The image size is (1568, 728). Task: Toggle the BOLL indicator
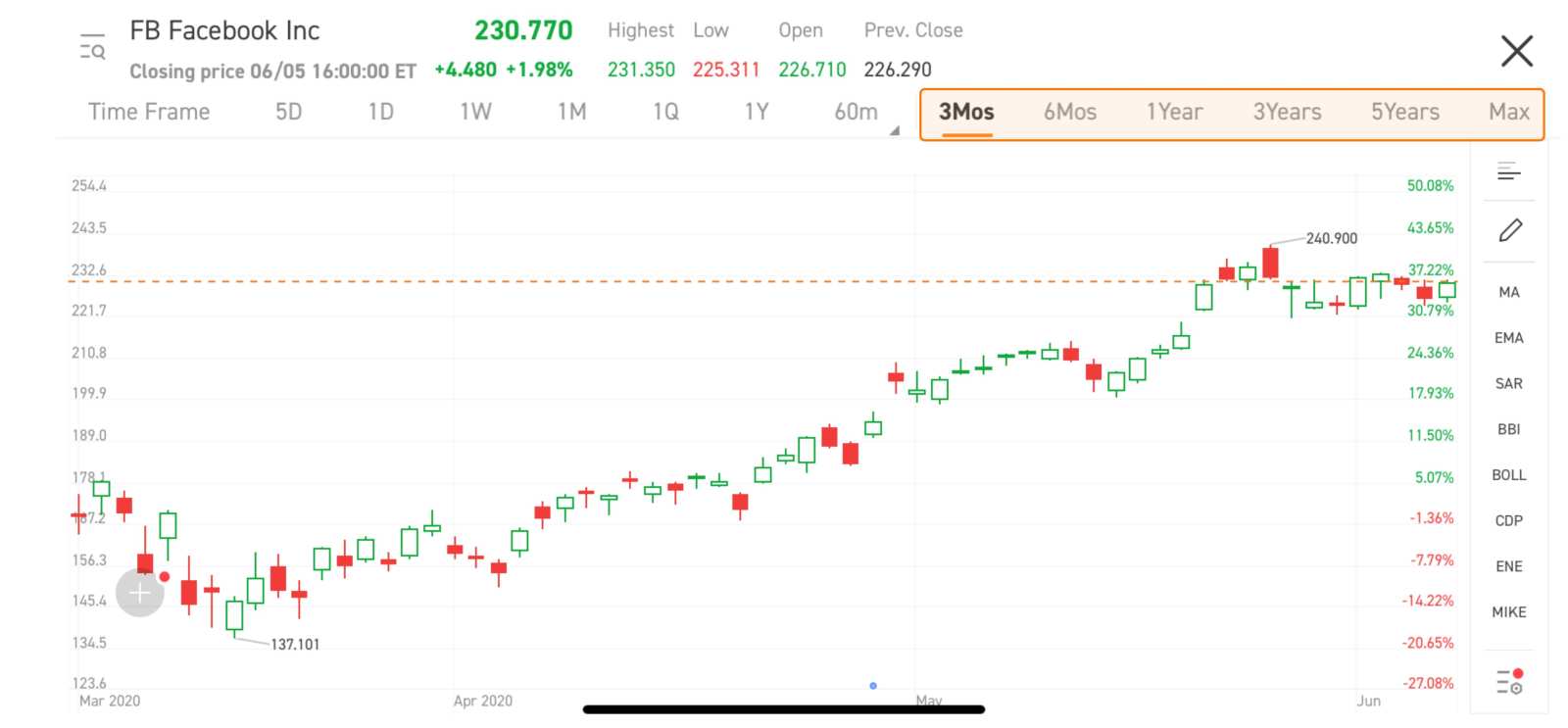[x=1509, y=475]
